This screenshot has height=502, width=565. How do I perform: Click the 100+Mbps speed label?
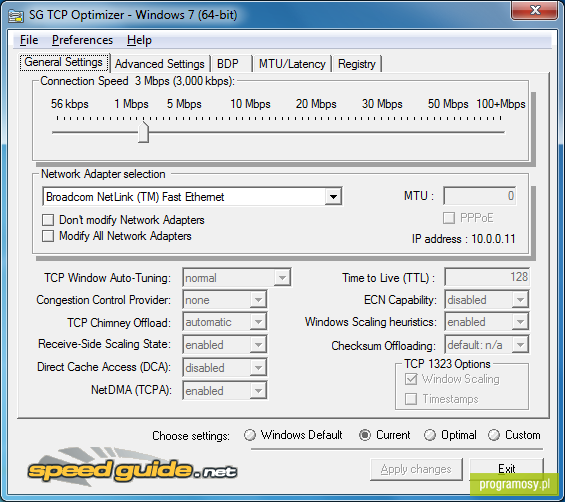tap(501, 104)
